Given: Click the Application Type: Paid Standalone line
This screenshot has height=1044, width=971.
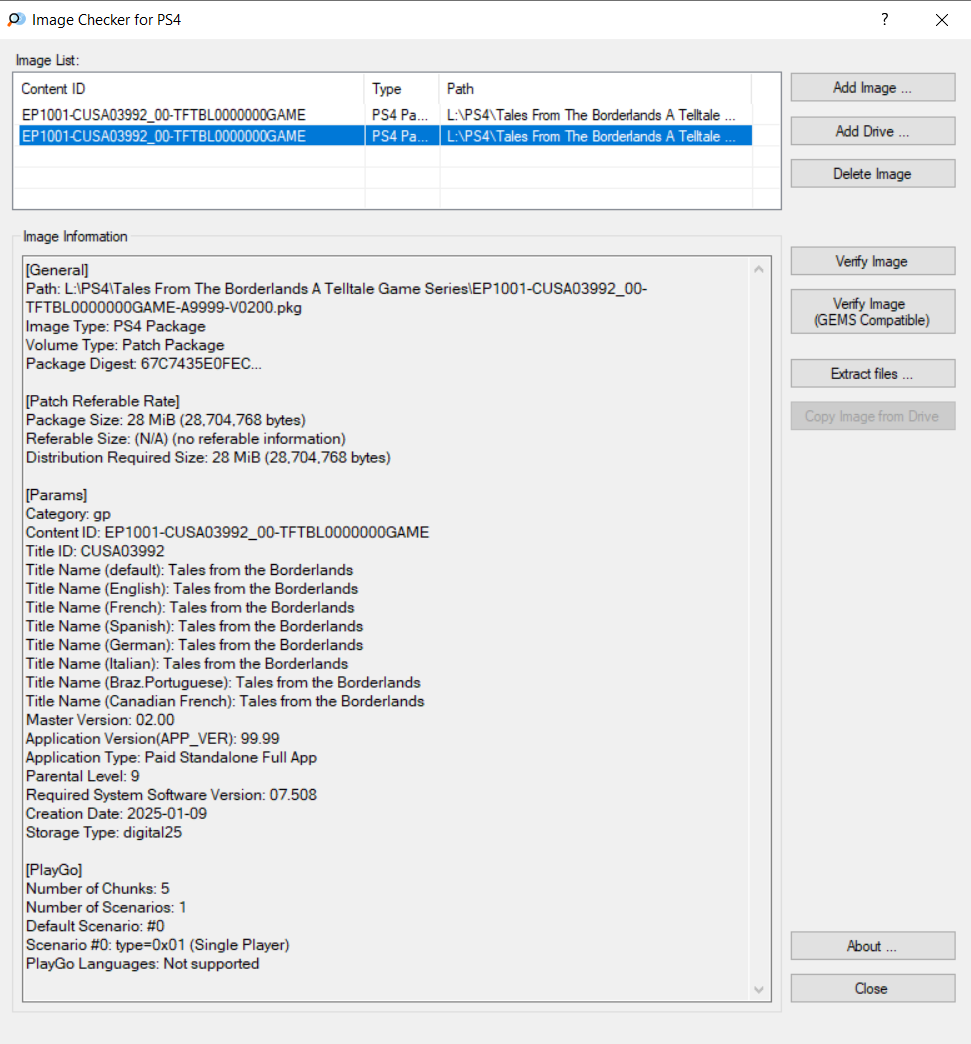Looking at the screenshot, I should tap(171, 758).
